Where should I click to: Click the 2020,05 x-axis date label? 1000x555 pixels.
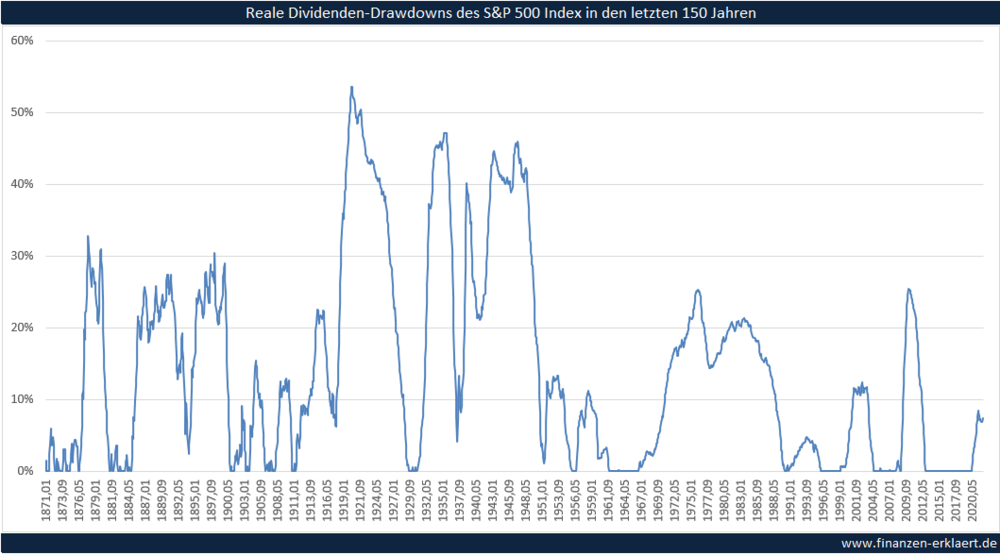click(x=973, y=500)
